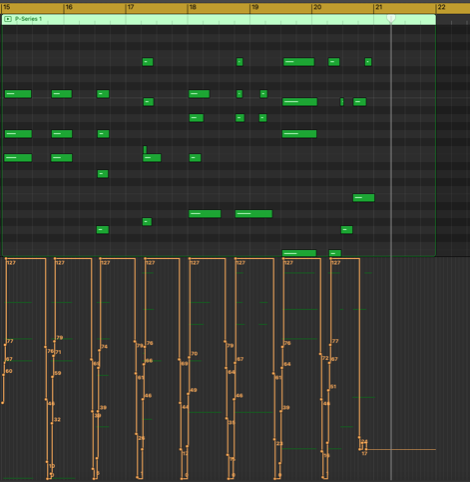The height and width of the screenshot is (482, 470).
Task: Jump to bar 19 on the ruler
Action: tap(255, 7)
